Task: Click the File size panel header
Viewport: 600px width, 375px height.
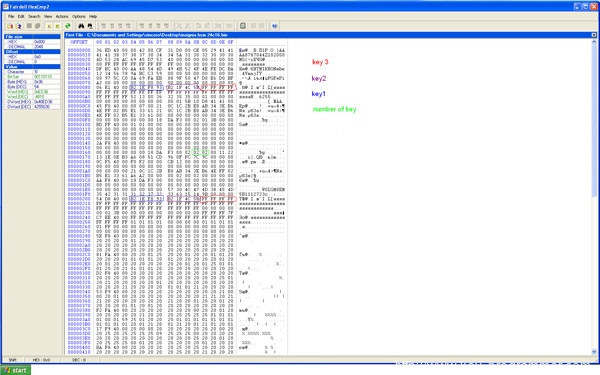Action: pyautogui.click(x=32, y=36)
